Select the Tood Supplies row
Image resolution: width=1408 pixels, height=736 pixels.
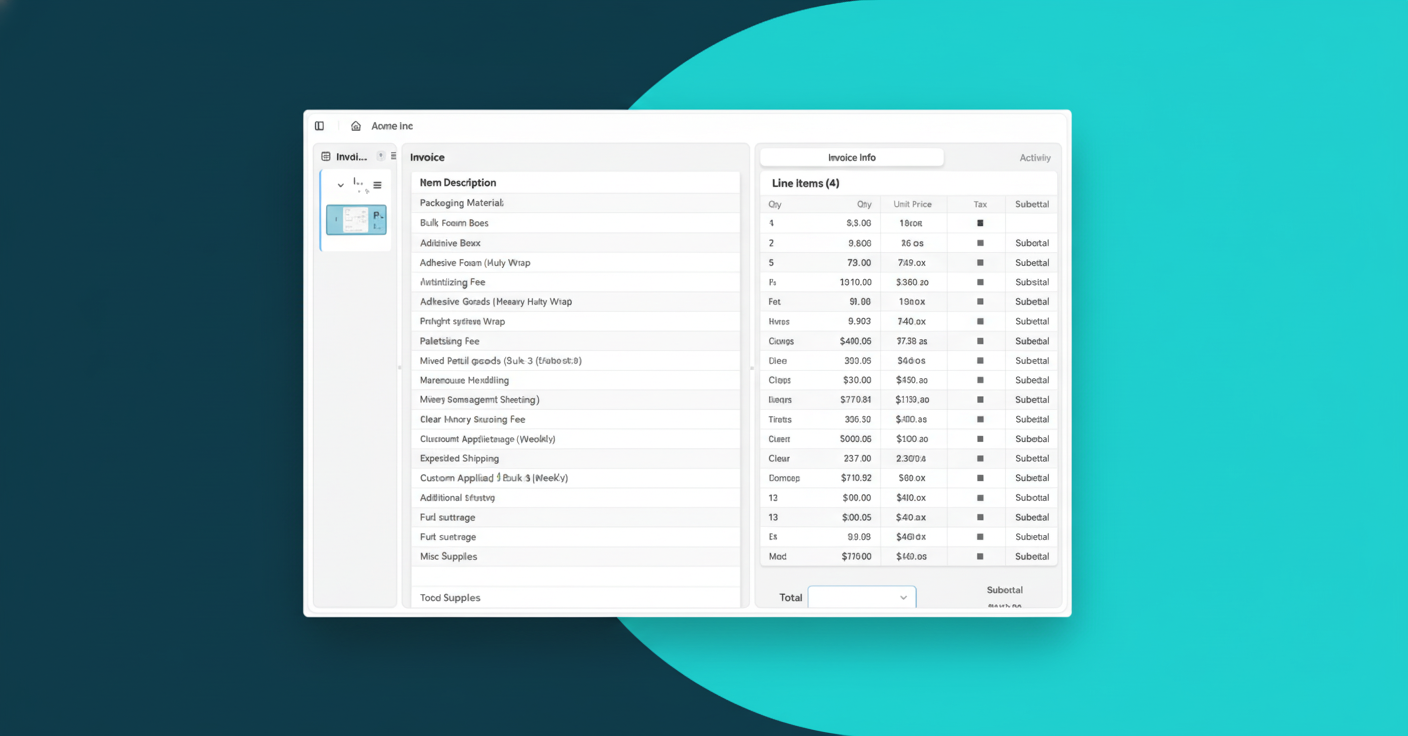(x=575, y=597)
